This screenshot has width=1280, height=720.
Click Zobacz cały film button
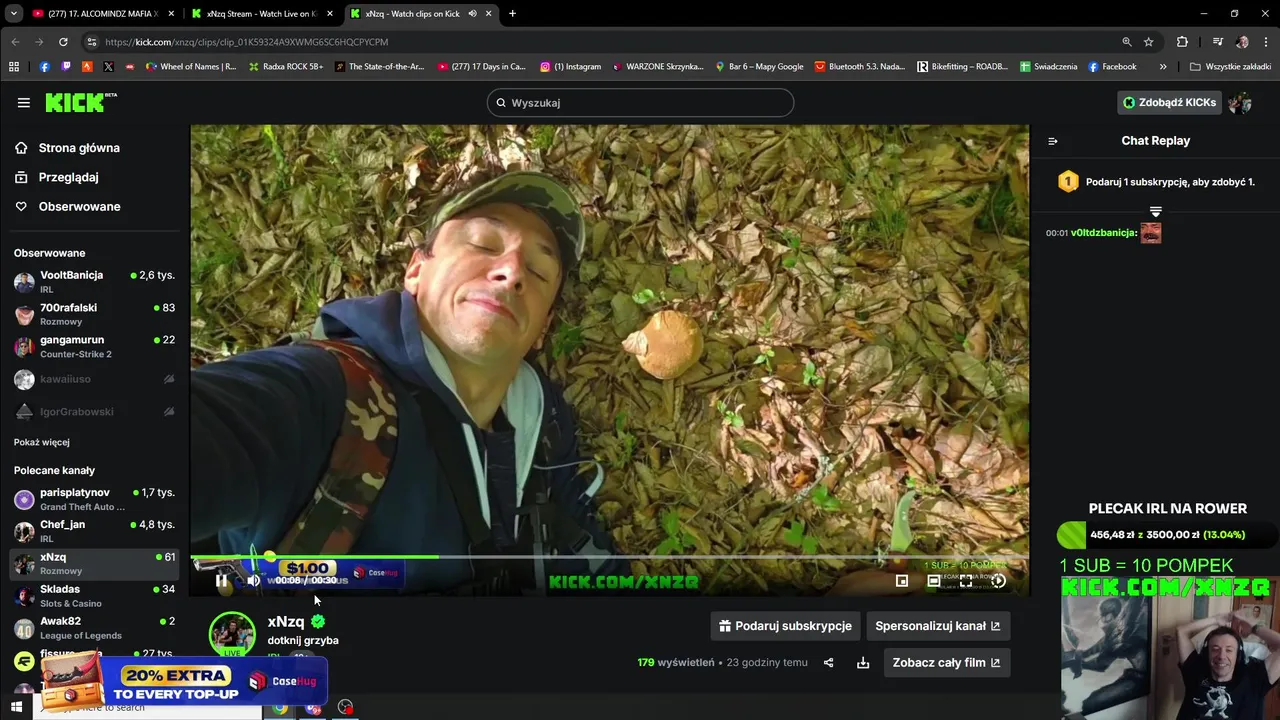[946, 662]
